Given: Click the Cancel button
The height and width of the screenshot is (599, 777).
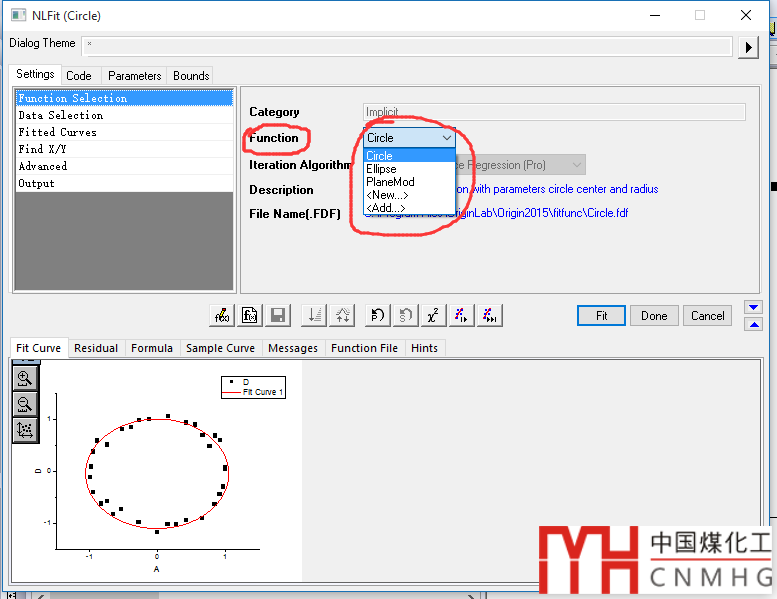Looking at the screenshot, I should pos(707,315).
